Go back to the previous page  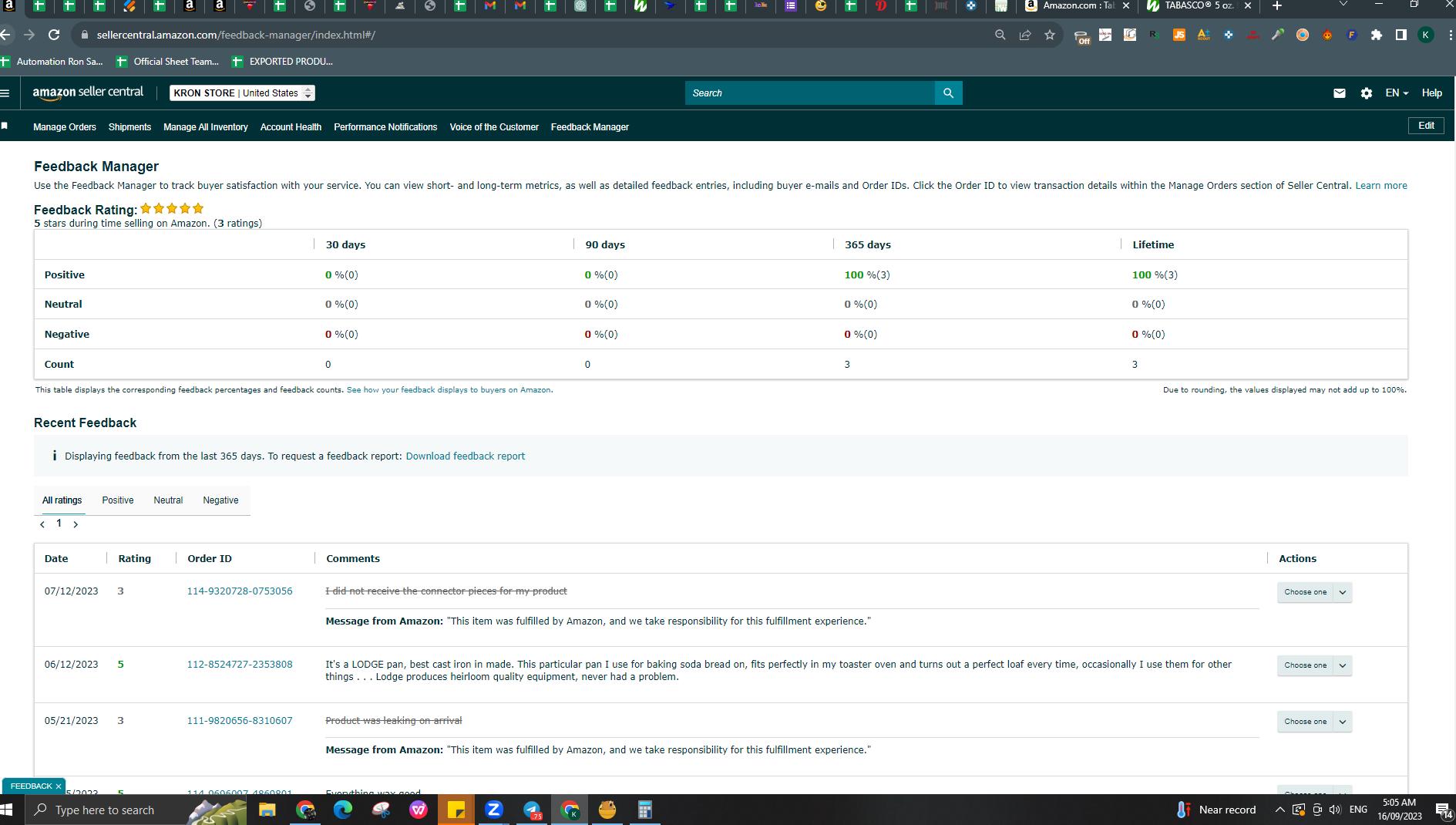[6, 35]
